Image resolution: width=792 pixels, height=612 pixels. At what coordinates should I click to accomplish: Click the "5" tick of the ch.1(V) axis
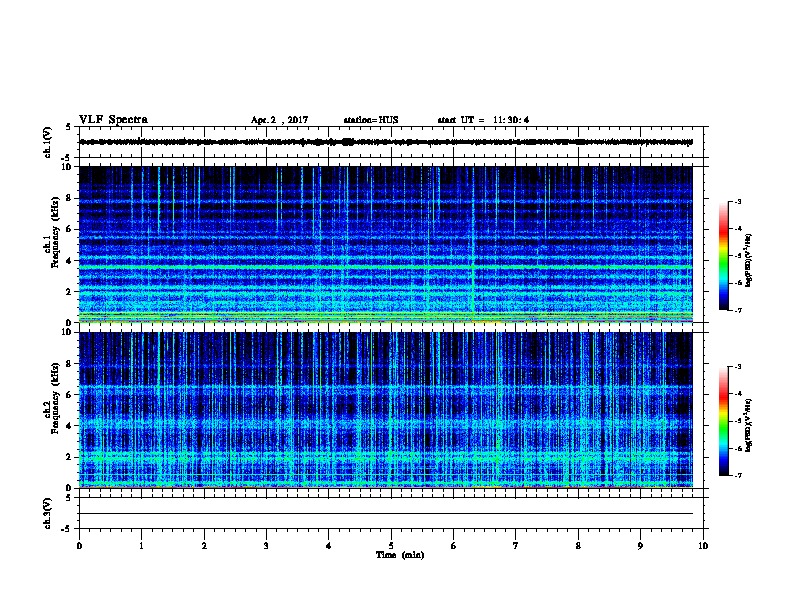click(x=69, y=127)
